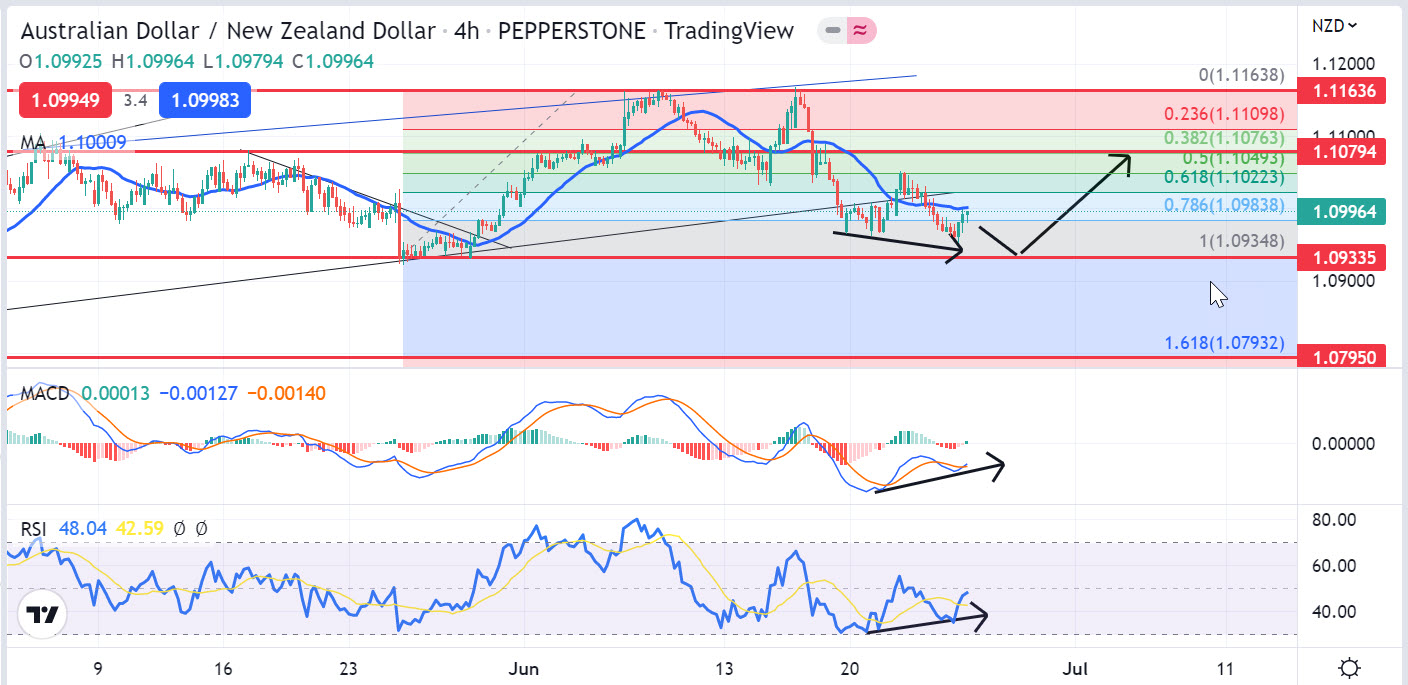Click the Jun date label on time axis

point(522,667)
